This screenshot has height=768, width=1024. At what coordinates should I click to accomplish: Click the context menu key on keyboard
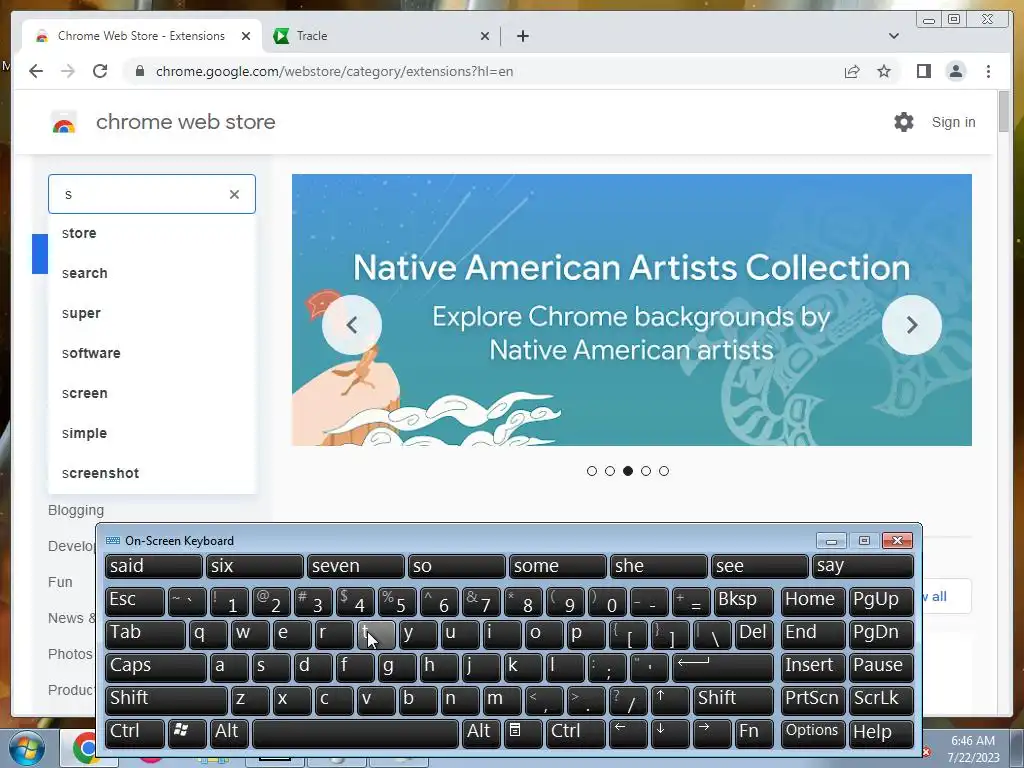[x=522, y=732]
